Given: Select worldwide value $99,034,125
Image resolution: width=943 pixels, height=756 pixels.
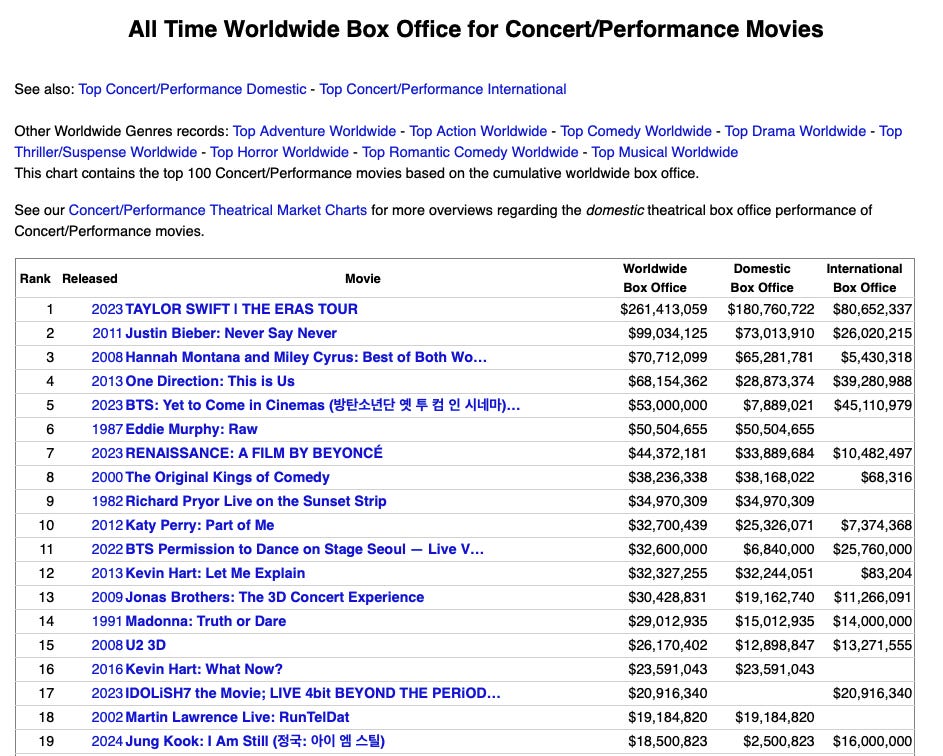Looking at the screenshot, I should (668, 333).
